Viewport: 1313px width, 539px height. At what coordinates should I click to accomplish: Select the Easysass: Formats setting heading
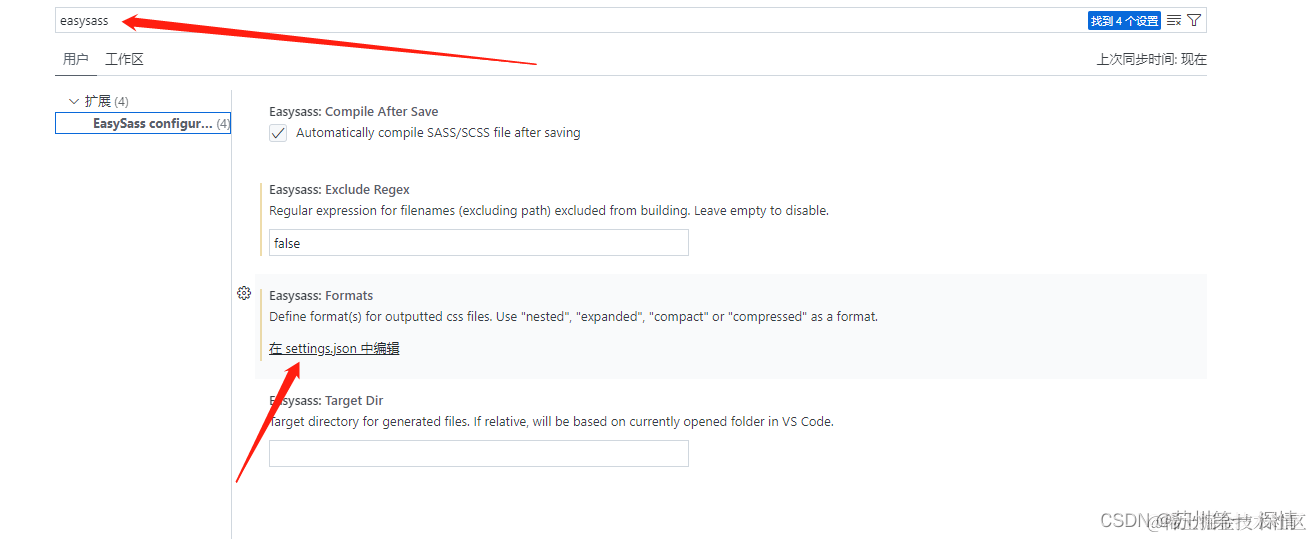coord(321,296)
